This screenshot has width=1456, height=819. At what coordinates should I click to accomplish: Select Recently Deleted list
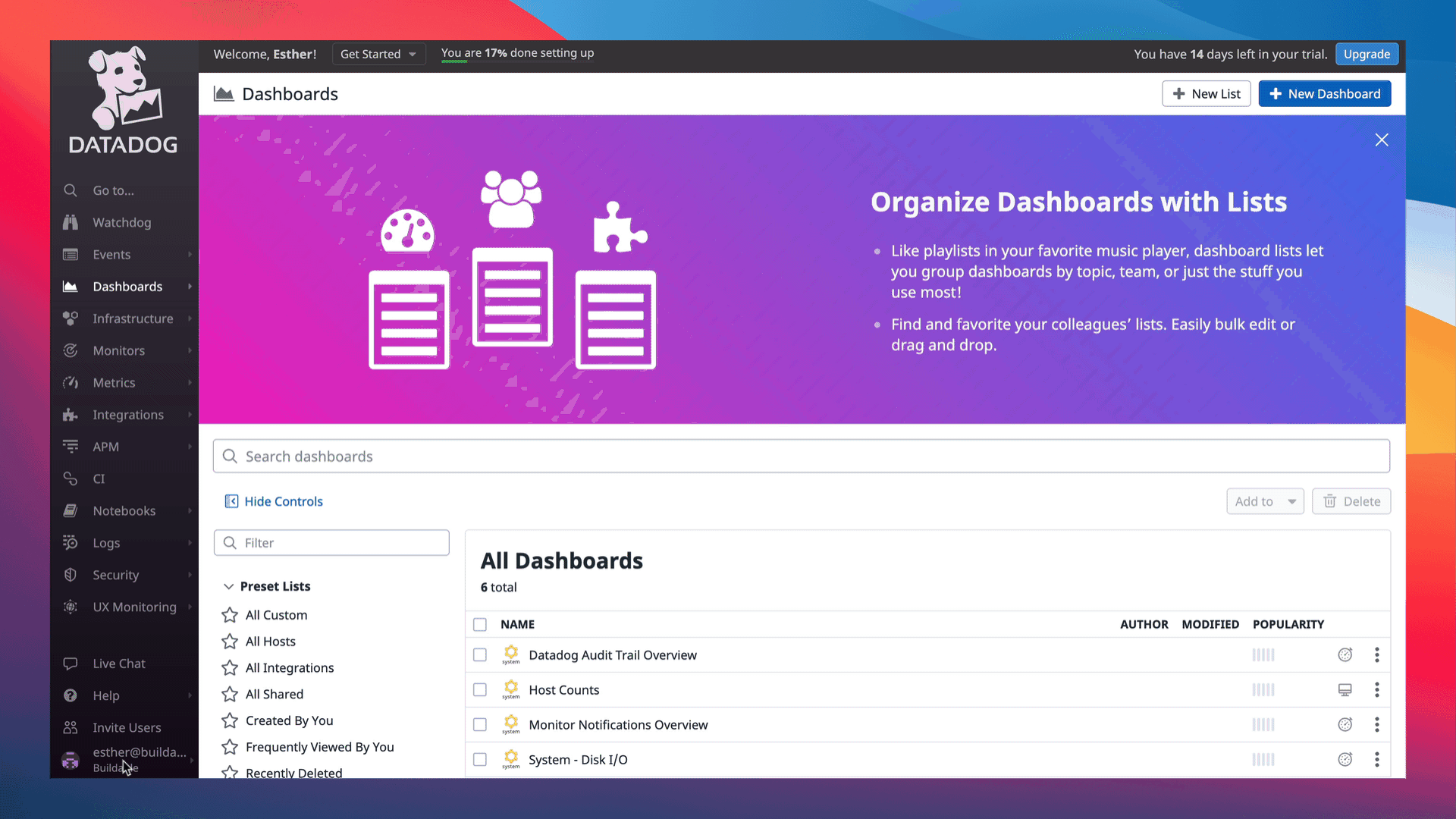click(x=293, y=772)
